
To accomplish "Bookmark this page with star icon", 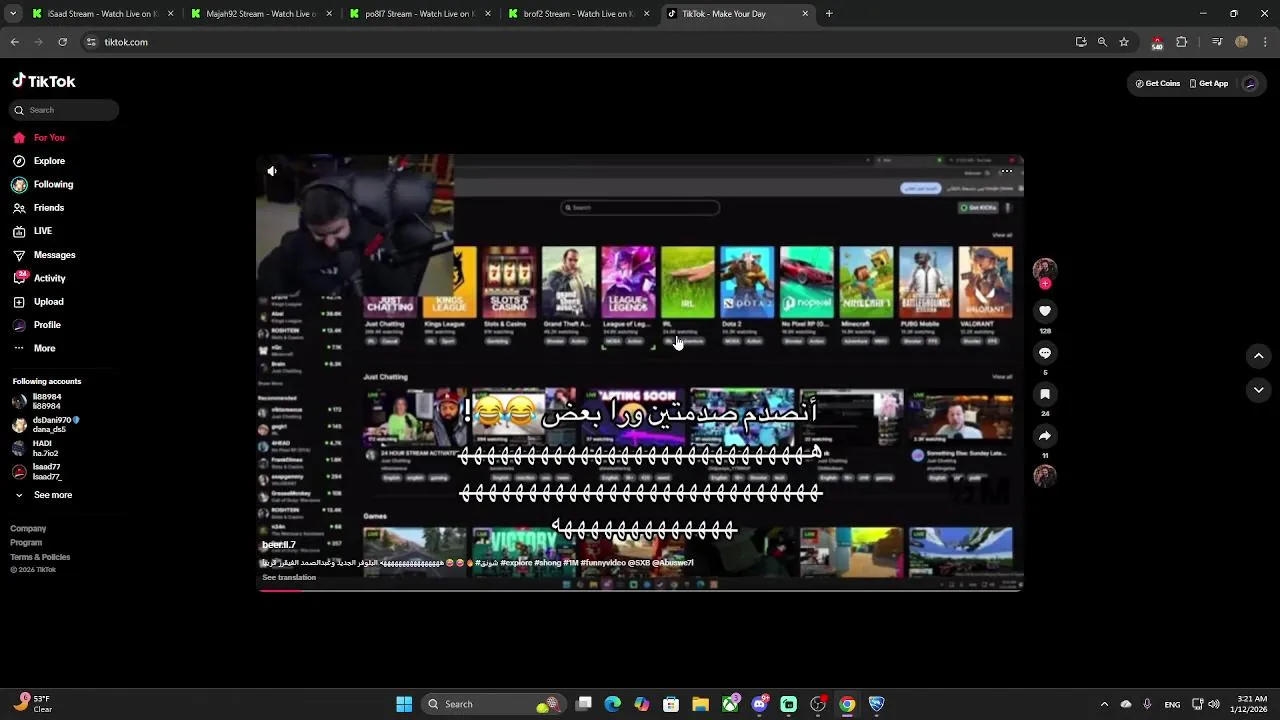I will pyautogui.click(x=1124, y=42).
